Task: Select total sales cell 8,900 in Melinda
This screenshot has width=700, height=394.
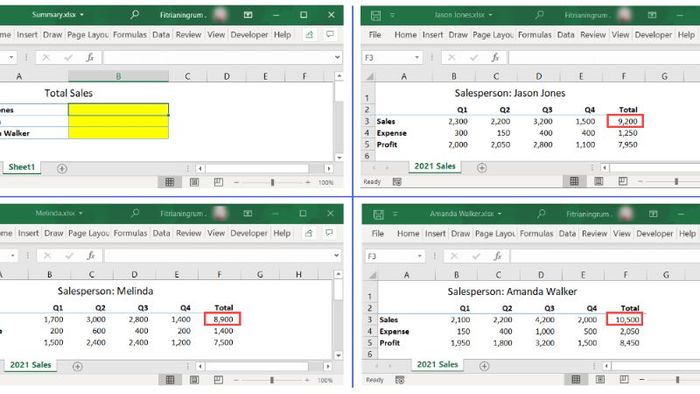Action: [x=222, y=319]
